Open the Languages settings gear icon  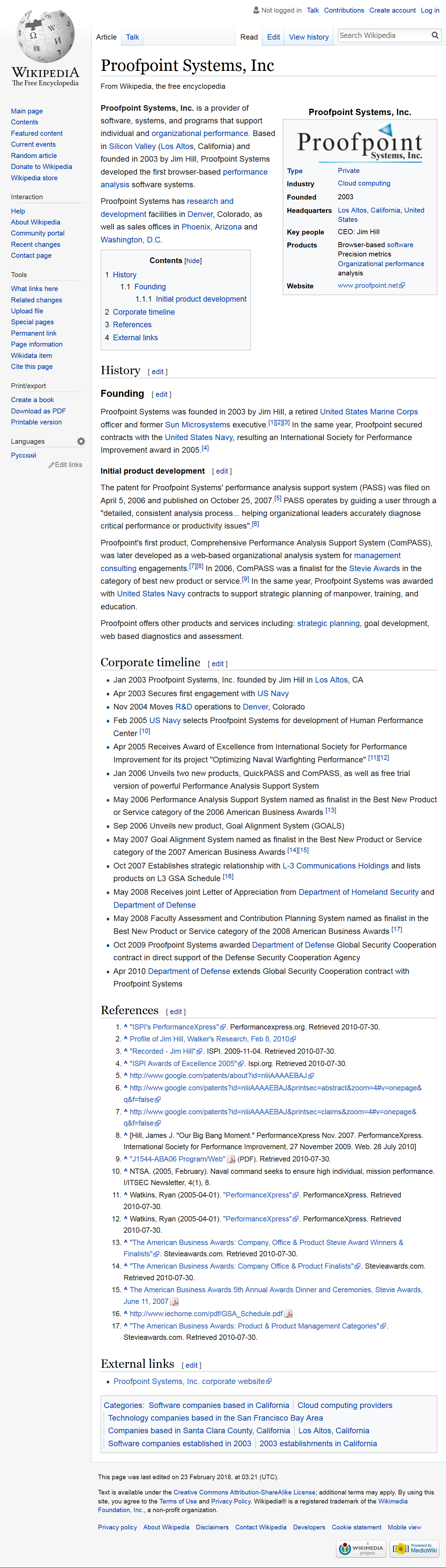tap(81, 441)
